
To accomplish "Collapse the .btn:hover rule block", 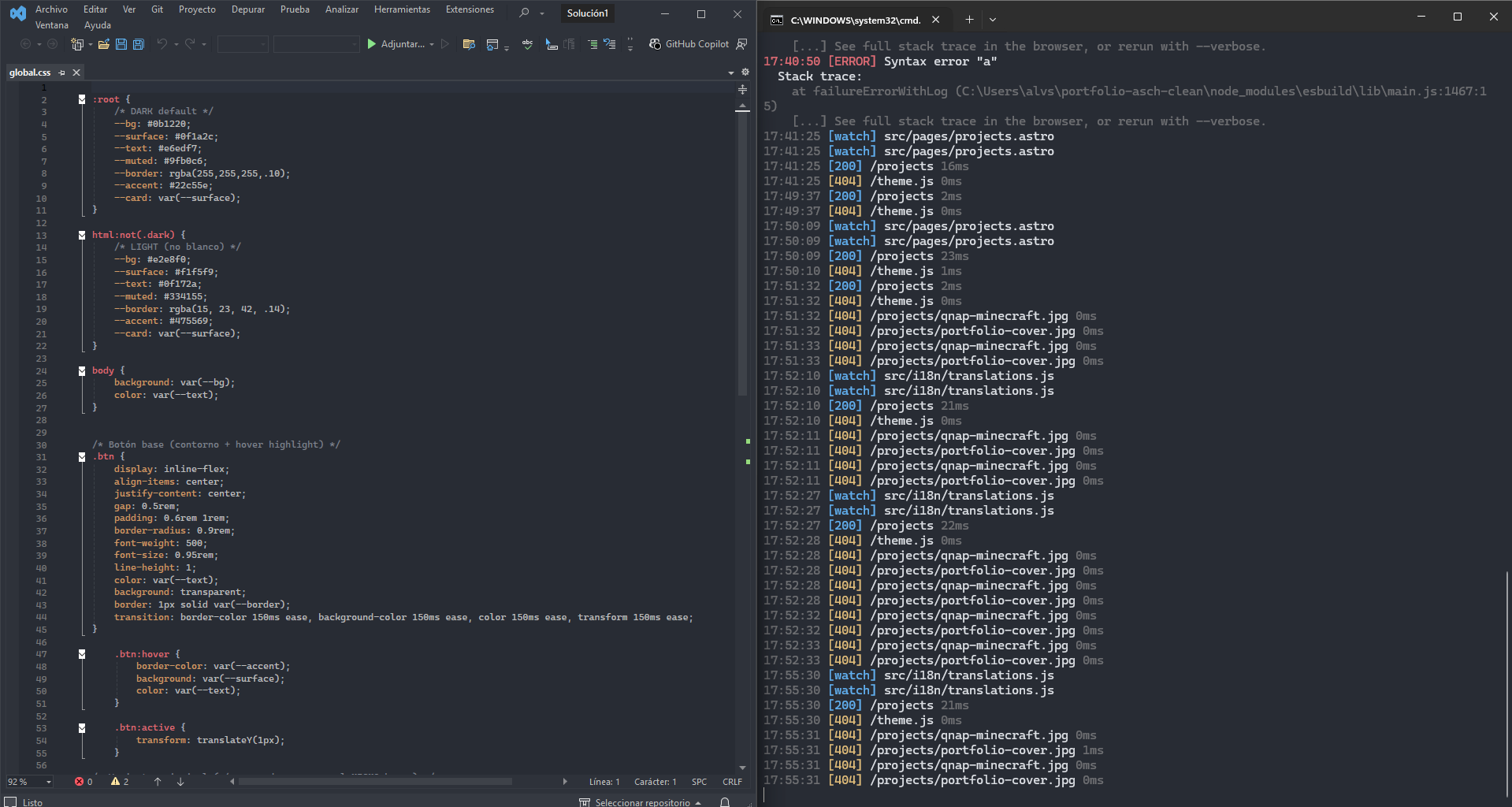I will [82, 654].
